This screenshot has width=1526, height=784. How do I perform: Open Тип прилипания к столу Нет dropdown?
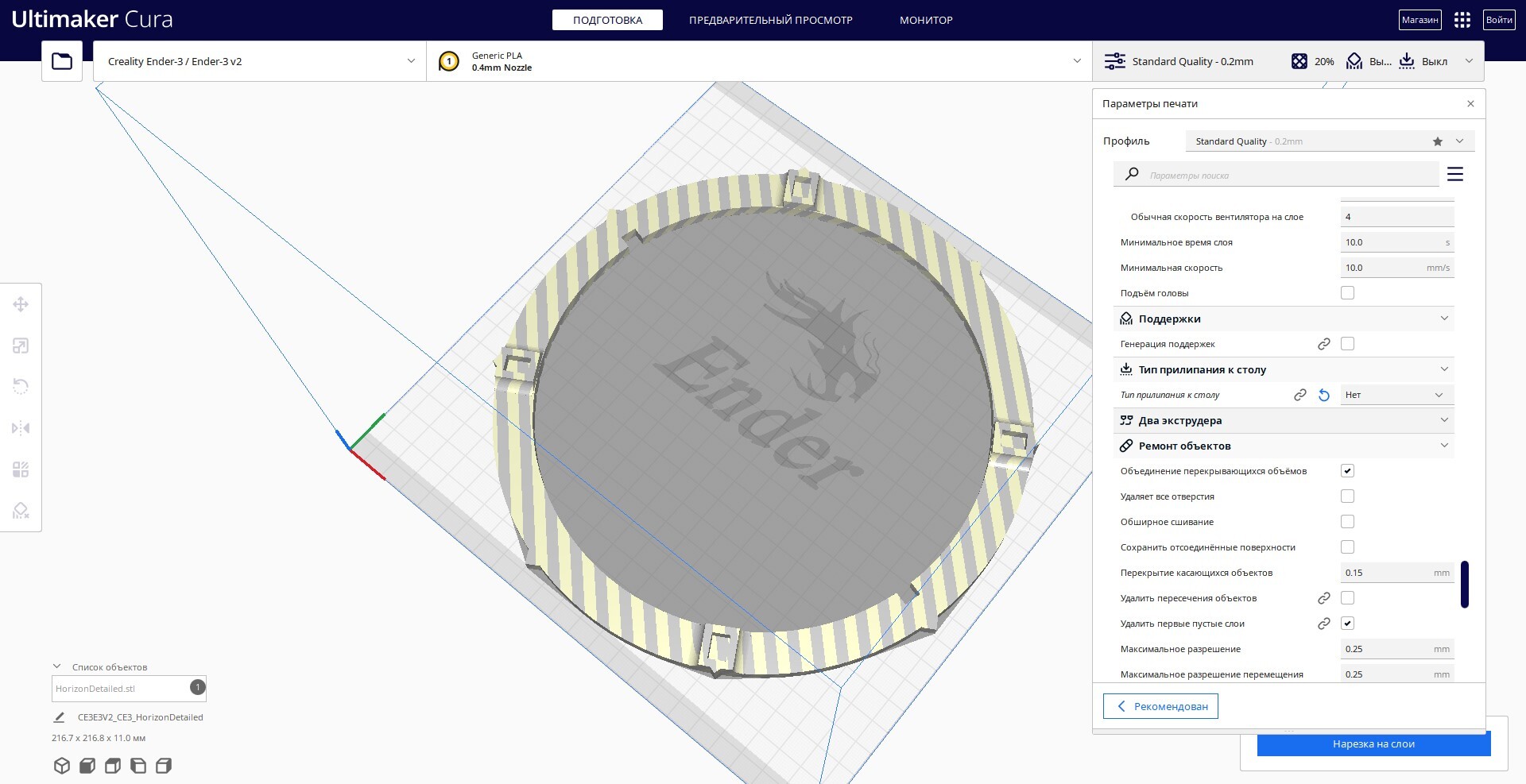point(1396,395)
